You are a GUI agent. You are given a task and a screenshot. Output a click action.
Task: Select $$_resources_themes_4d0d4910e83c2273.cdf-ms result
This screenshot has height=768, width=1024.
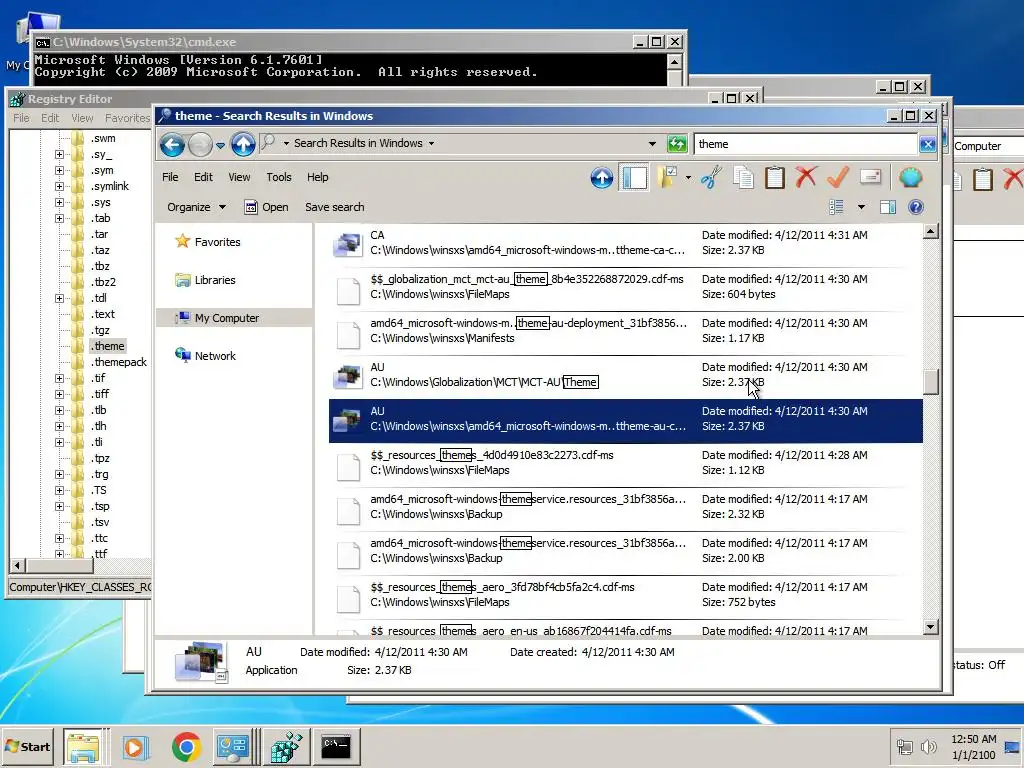click(x=626, y=463)
